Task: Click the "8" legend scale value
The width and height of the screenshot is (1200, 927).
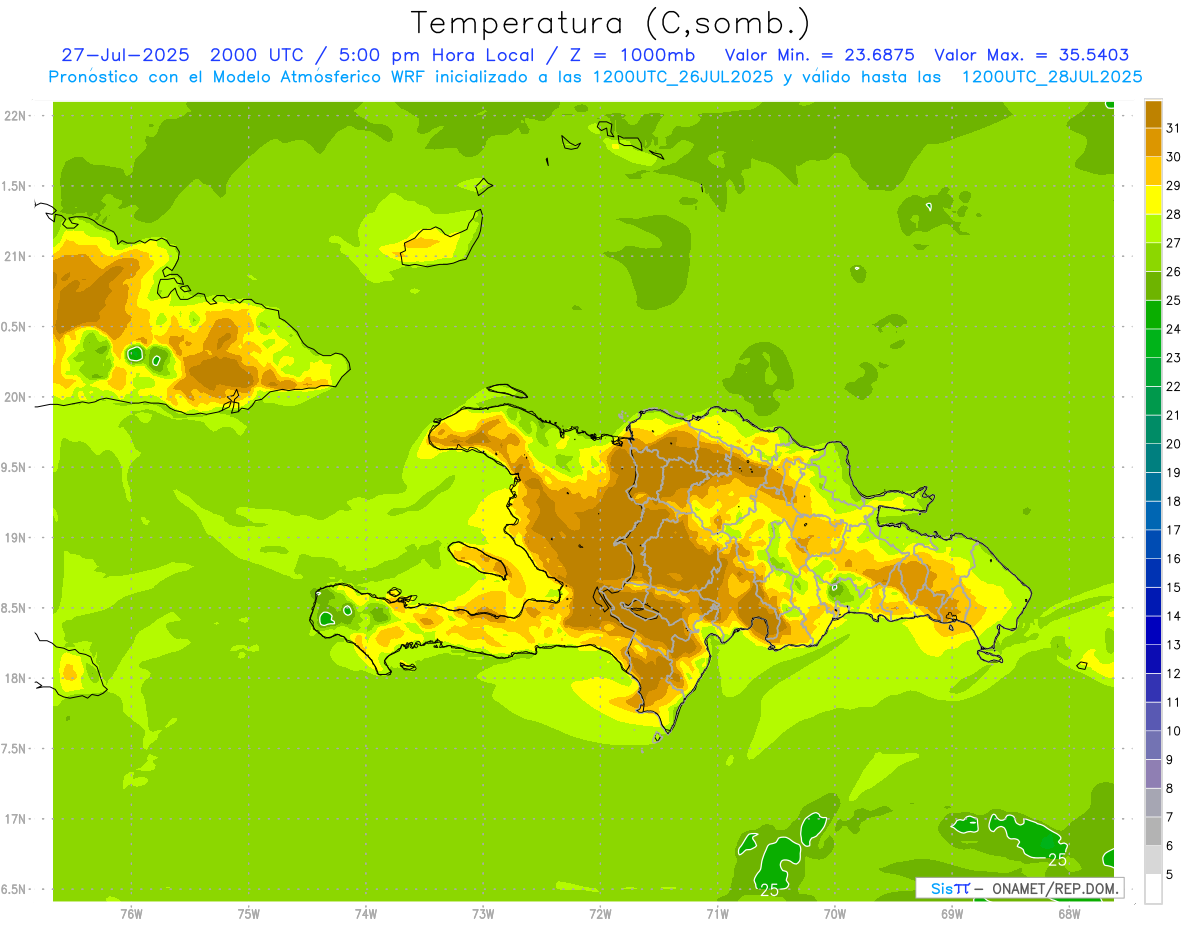Action: pos(1170,789)
